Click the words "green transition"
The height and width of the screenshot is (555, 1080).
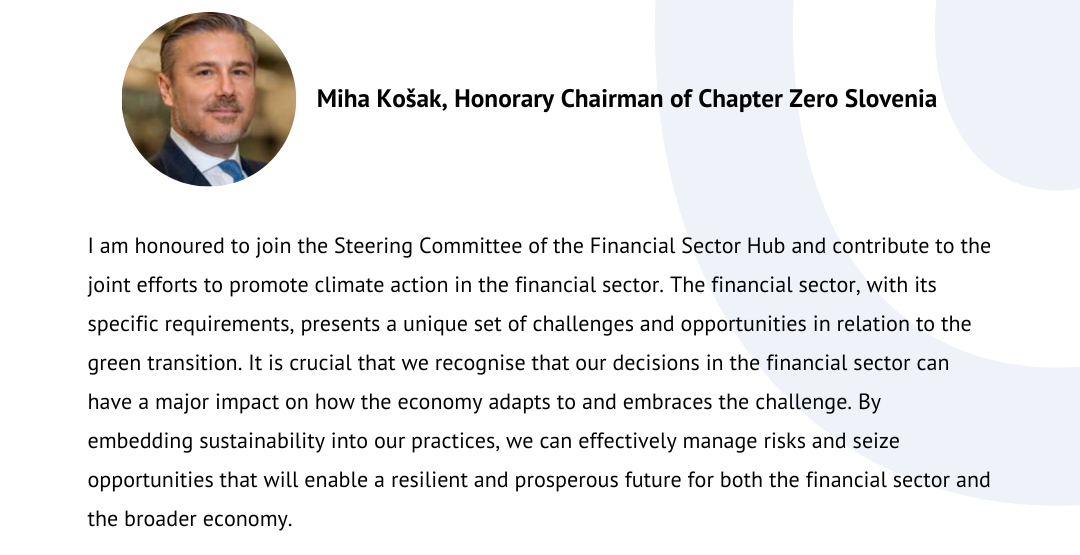pyautogui.click(x=163, y=364)
